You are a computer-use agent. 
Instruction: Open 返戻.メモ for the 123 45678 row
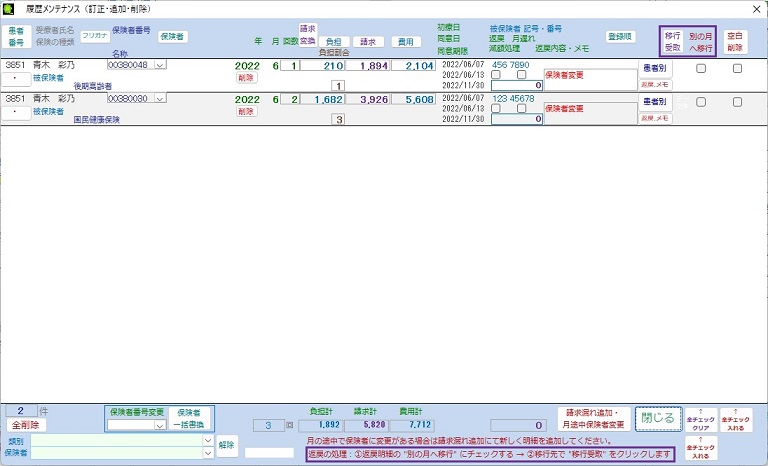[655, 118]
